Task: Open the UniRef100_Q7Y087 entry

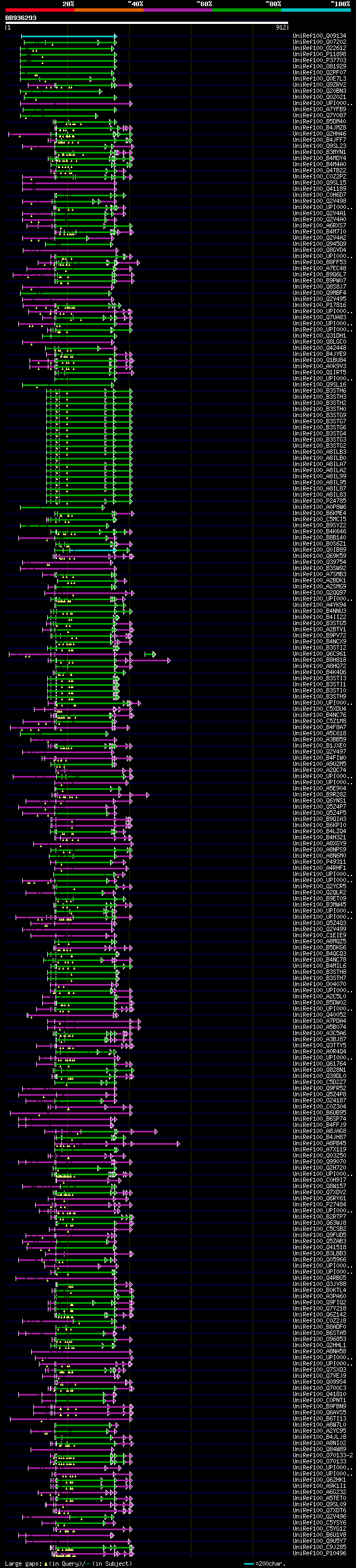Action: pyautogui.click(x=319, y=116)
